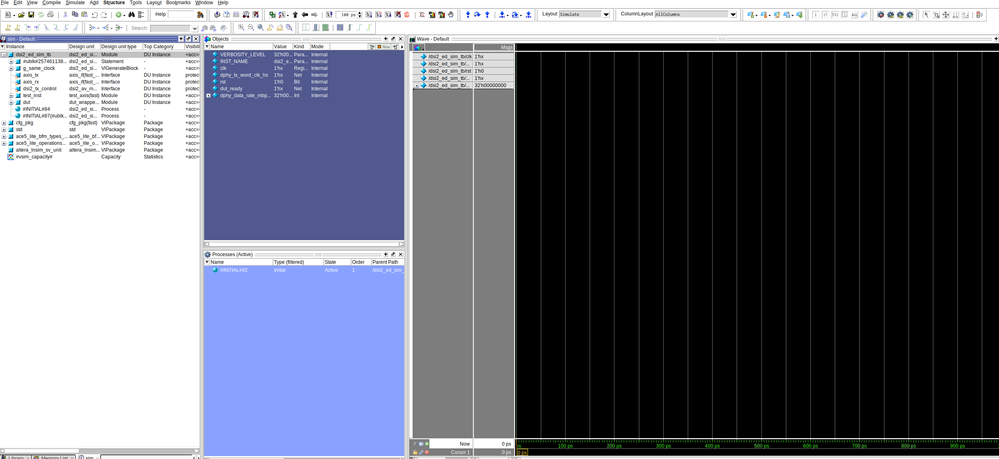This screenshot has height=459, width=999.
Task: Open the Tools menu
Action: [x=136, y=3]
